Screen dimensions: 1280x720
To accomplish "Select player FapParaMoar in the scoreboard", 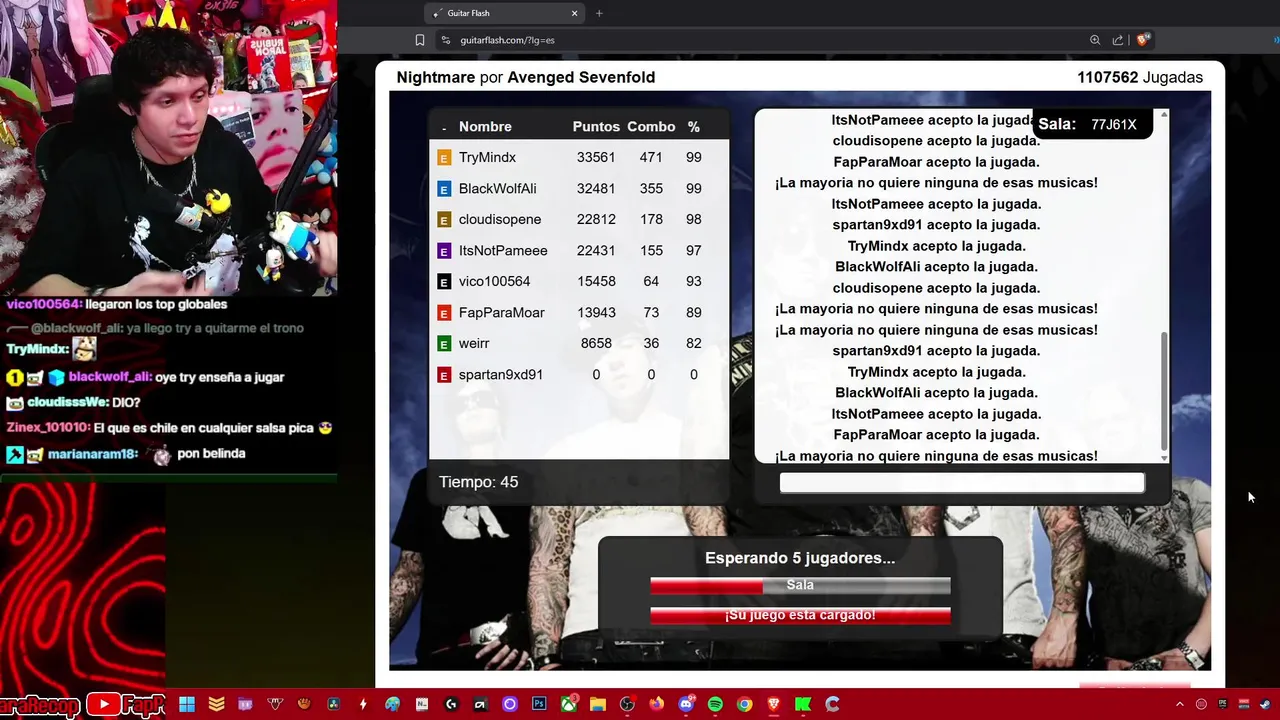I will tap(501, 313).
